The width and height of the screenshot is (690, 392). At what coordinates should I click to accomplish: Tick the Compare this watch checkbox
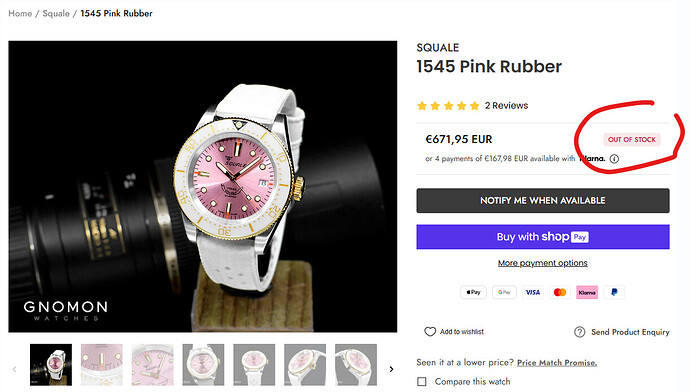(422, 381)
